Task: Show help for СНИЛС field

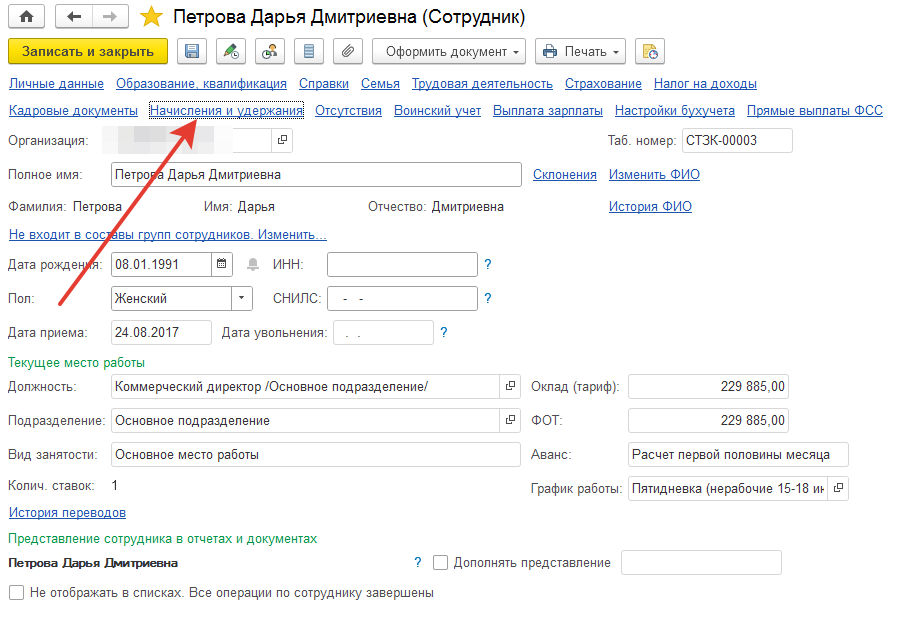Action: 488,298
